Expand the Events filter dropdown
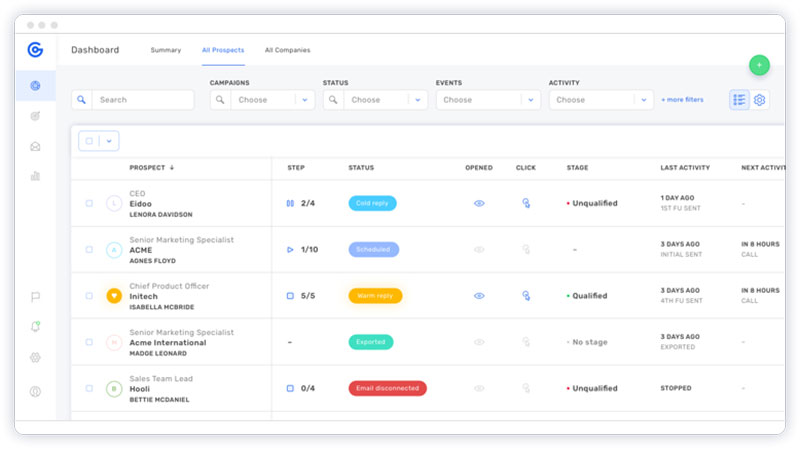 pos(531,100)
